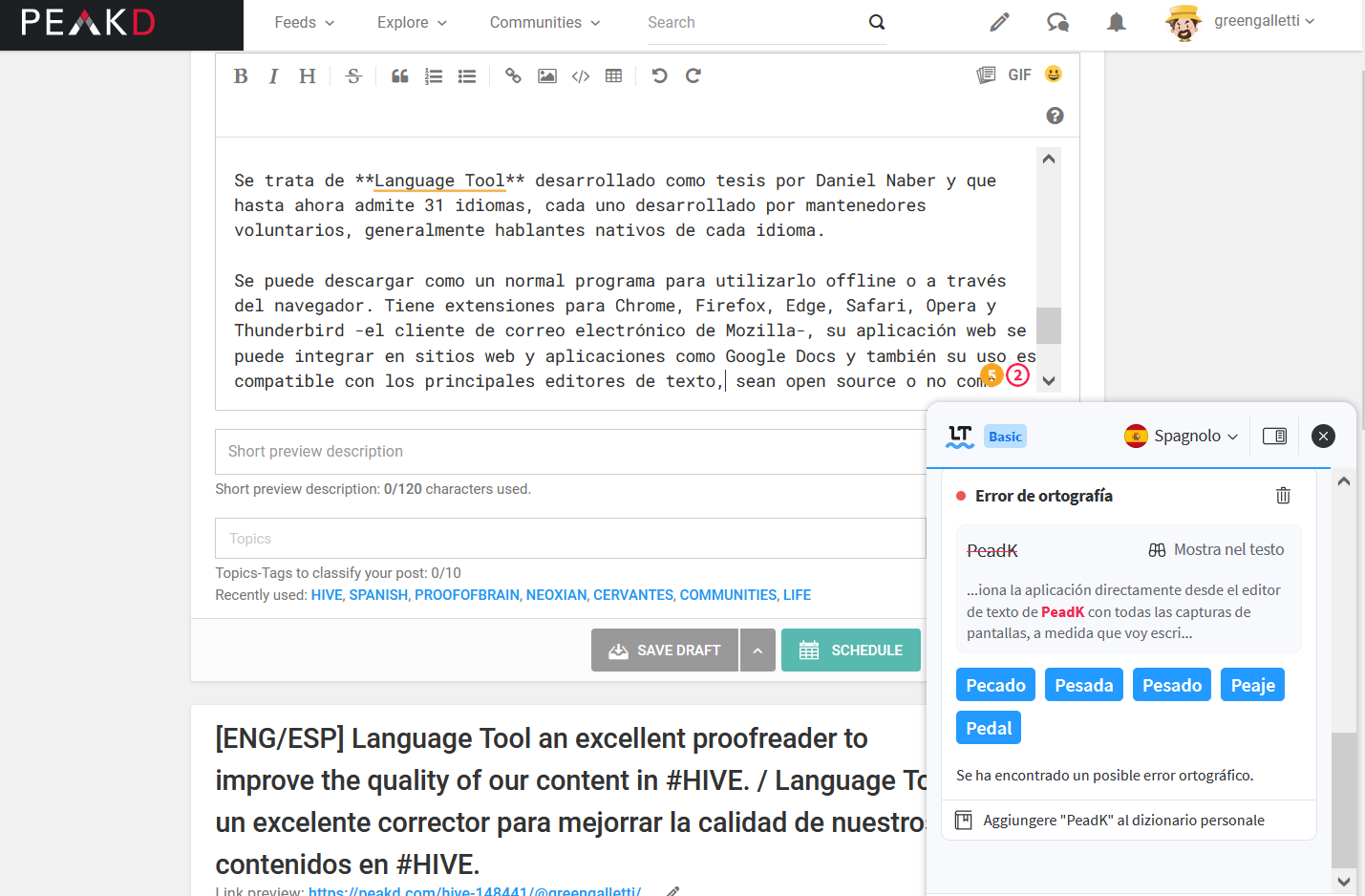
Task: Open the Feeds menu
Action: [x=304, y=22]
